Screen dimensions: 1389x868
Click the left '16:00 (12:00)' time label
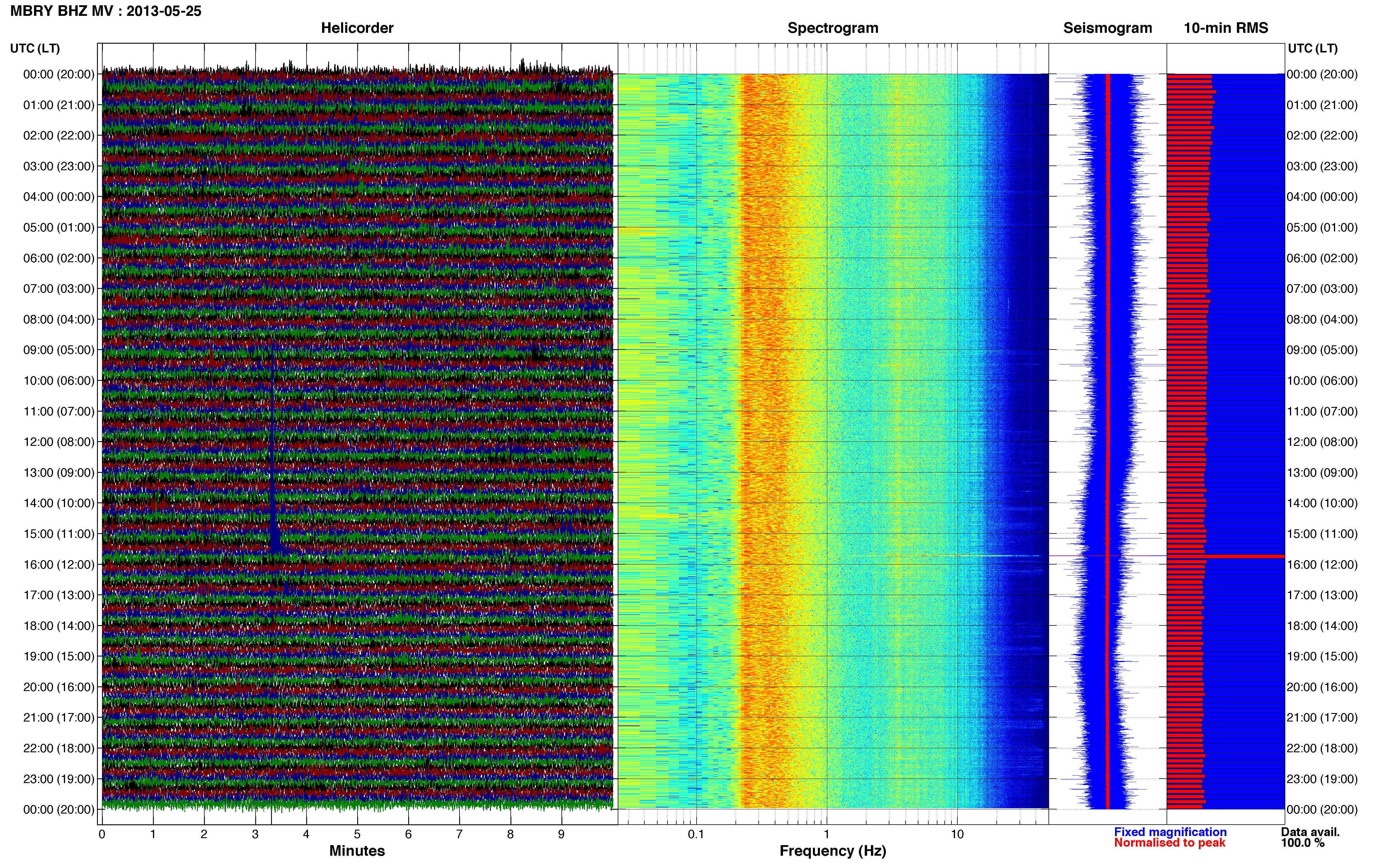[x=59, y=564]
